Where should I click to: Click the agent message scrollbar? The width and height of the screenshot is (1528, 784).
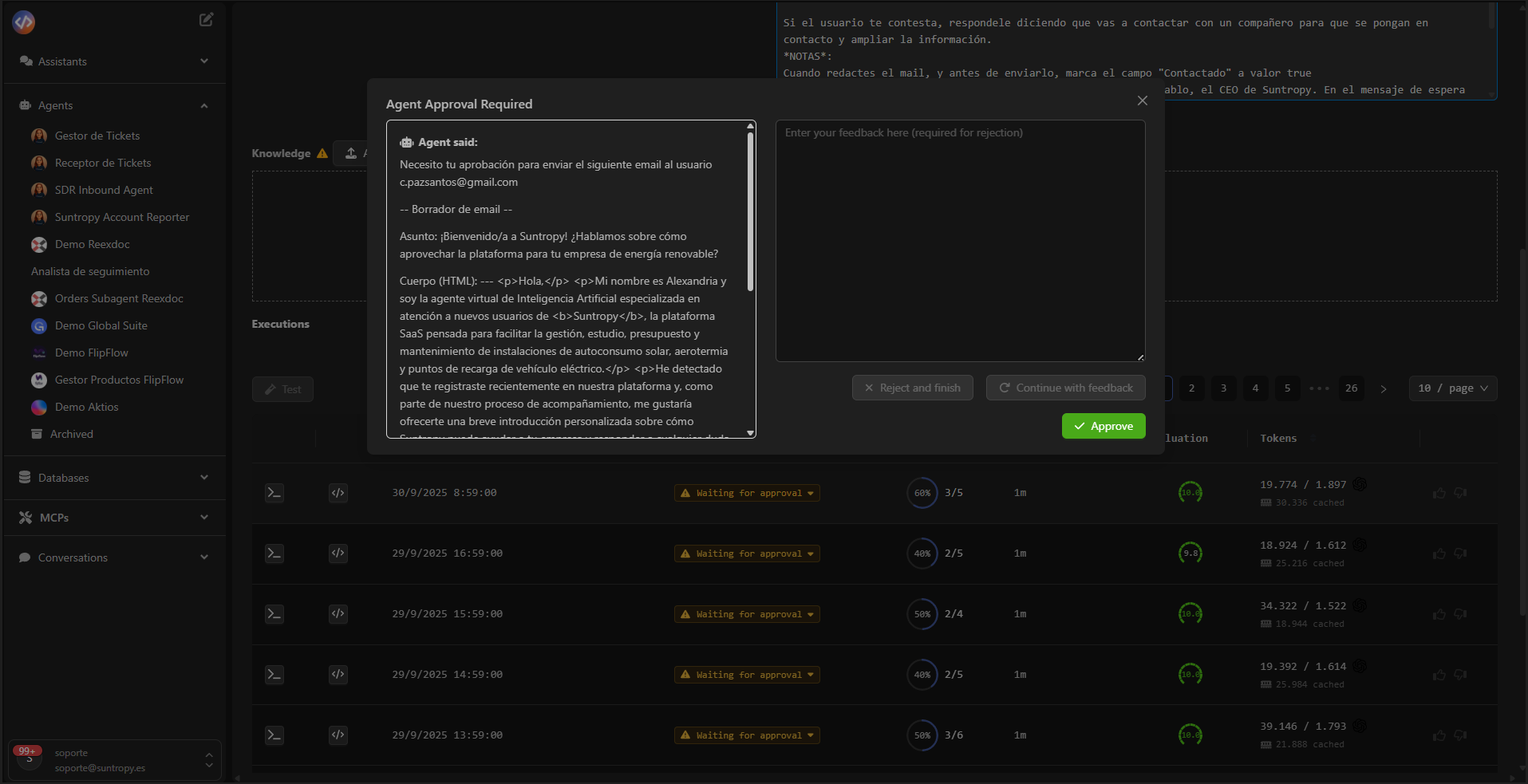point(750,211)
